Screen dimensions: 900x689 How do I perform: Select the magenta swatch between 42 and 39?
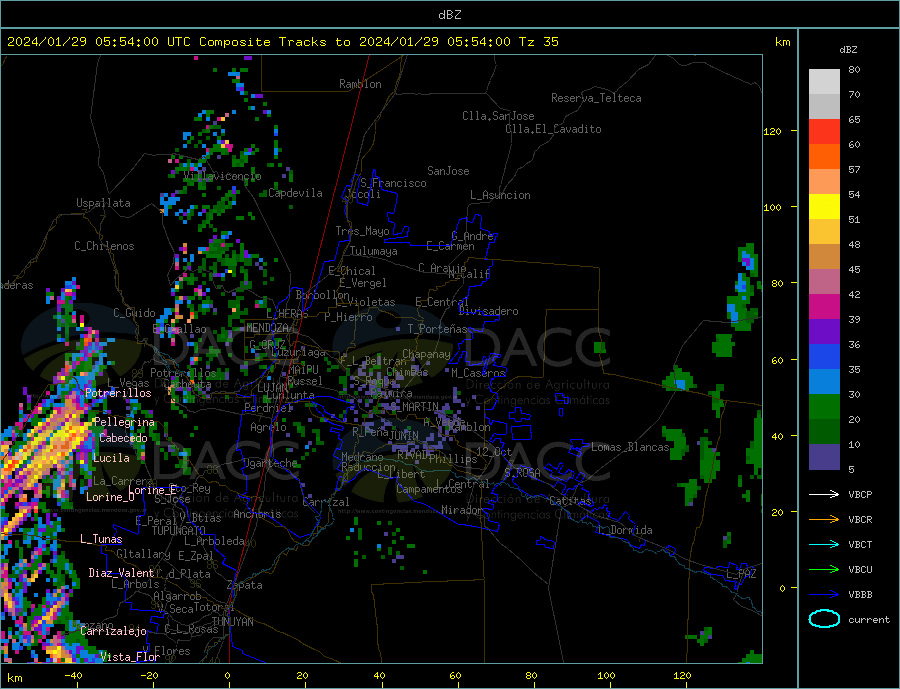pyautogui.click(x=824, y=307)
